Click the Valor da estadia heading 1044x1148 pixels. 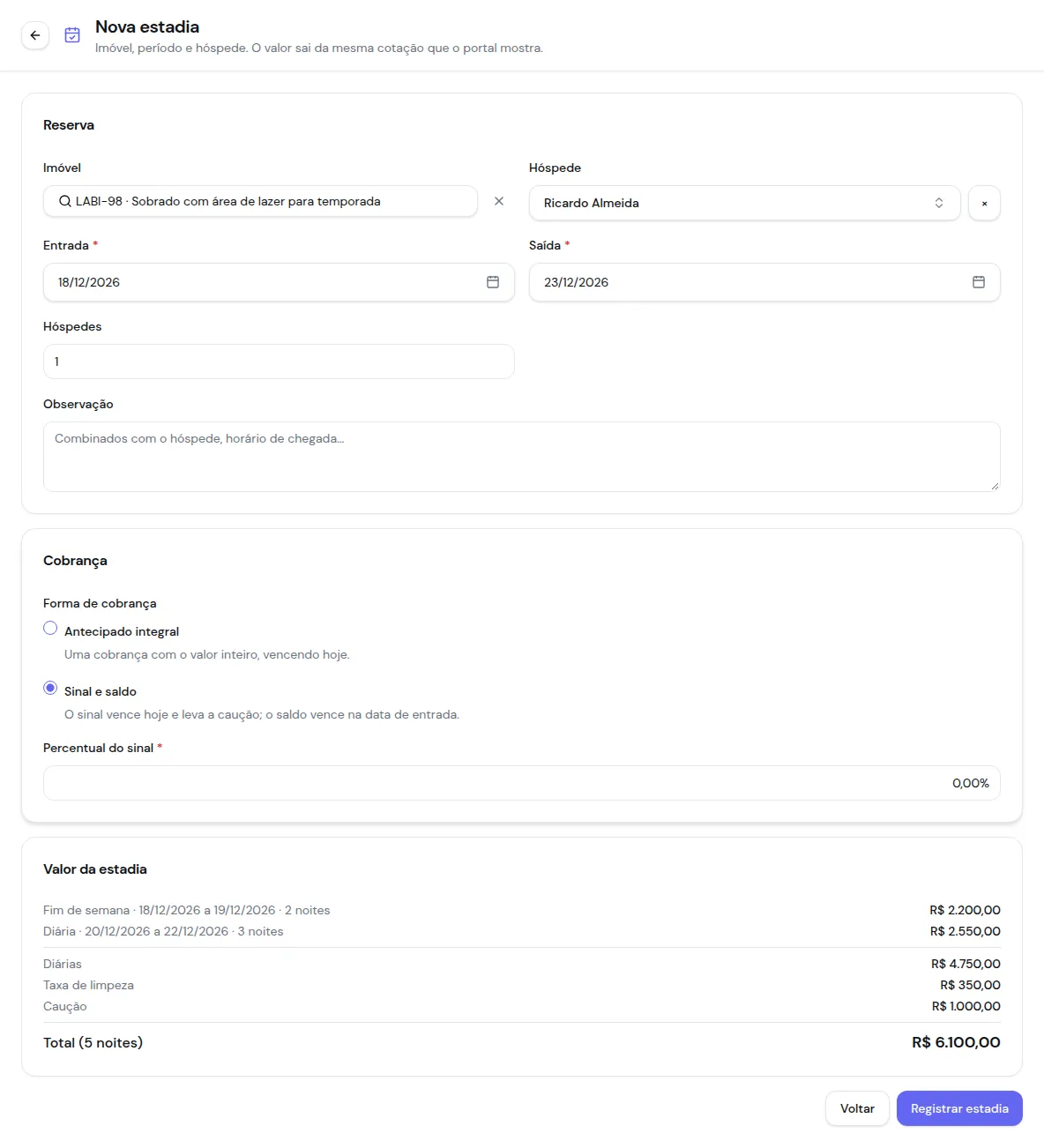coord(95,869)
